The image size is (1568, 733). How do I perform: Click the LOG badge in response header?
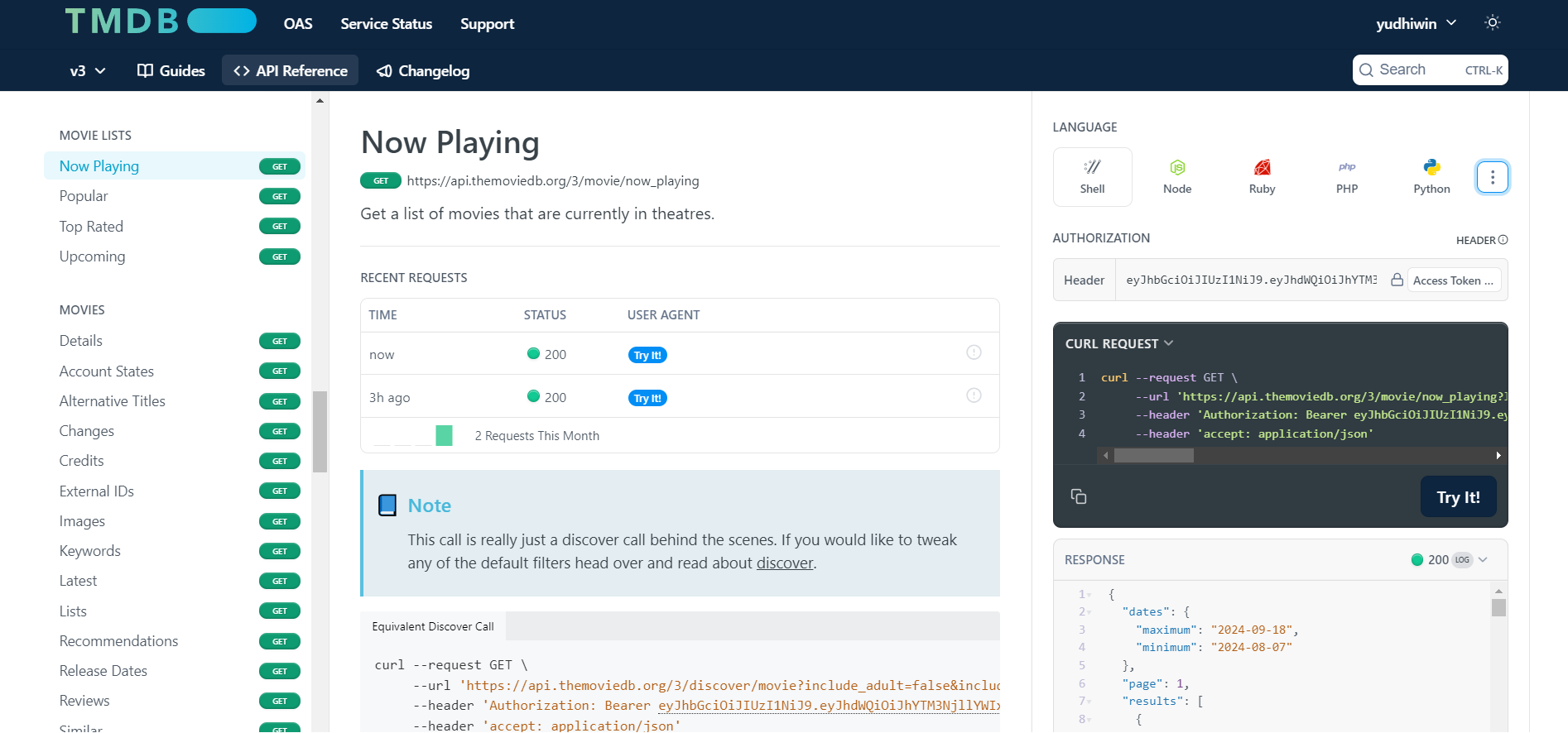click(1463, 560)
